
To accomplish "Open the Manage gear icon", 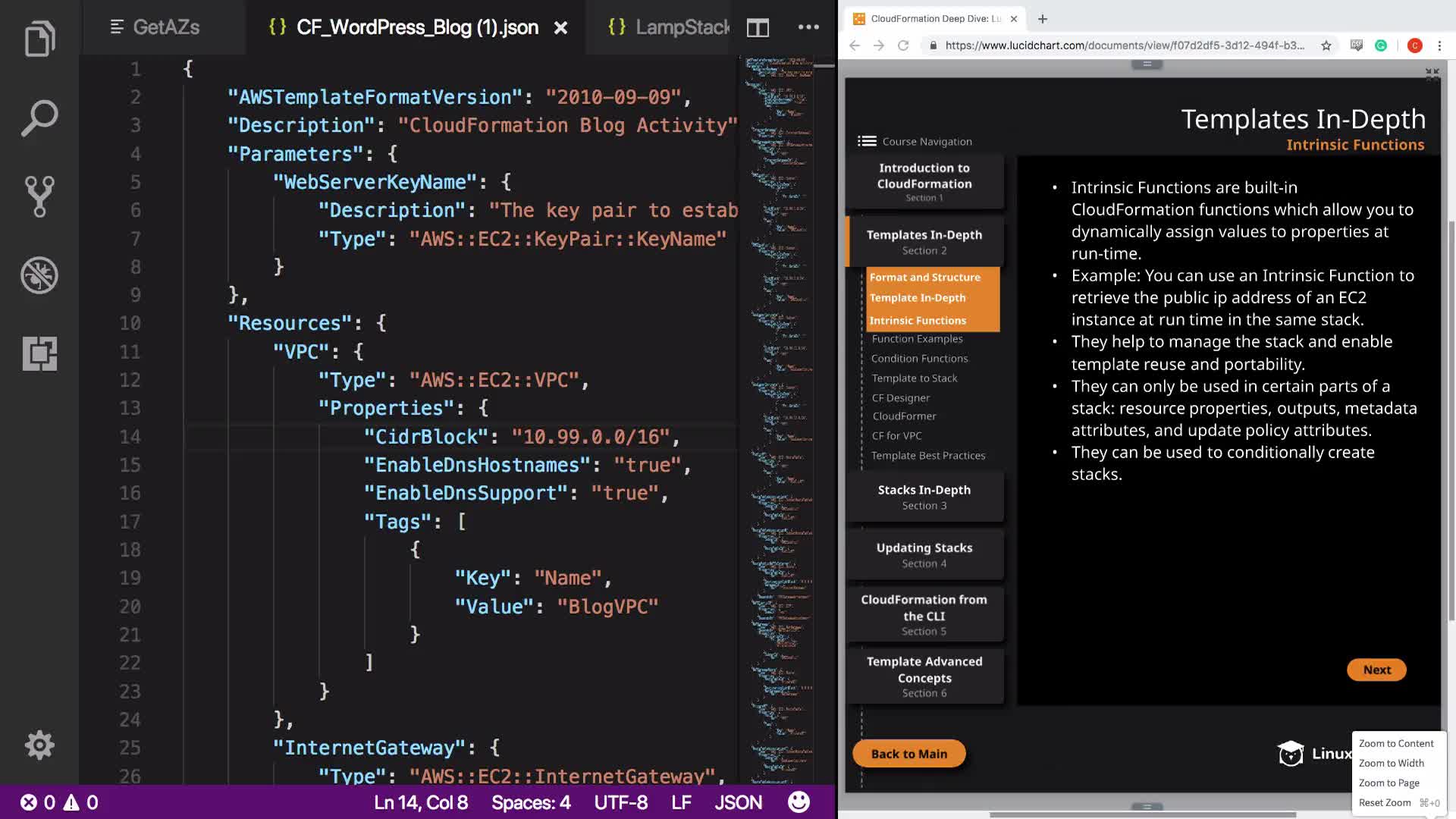I will coord(39,745).
